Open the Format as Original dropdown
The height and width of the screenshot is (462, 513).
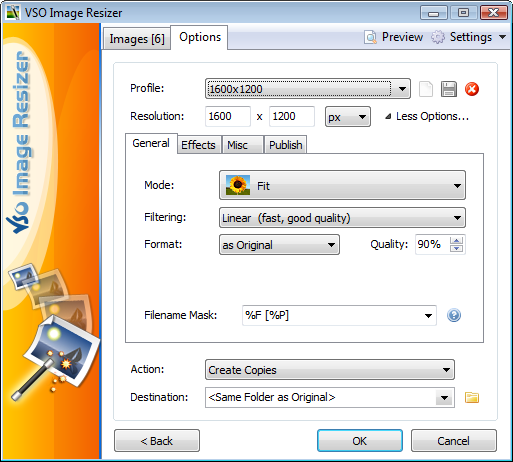[279, 245]
